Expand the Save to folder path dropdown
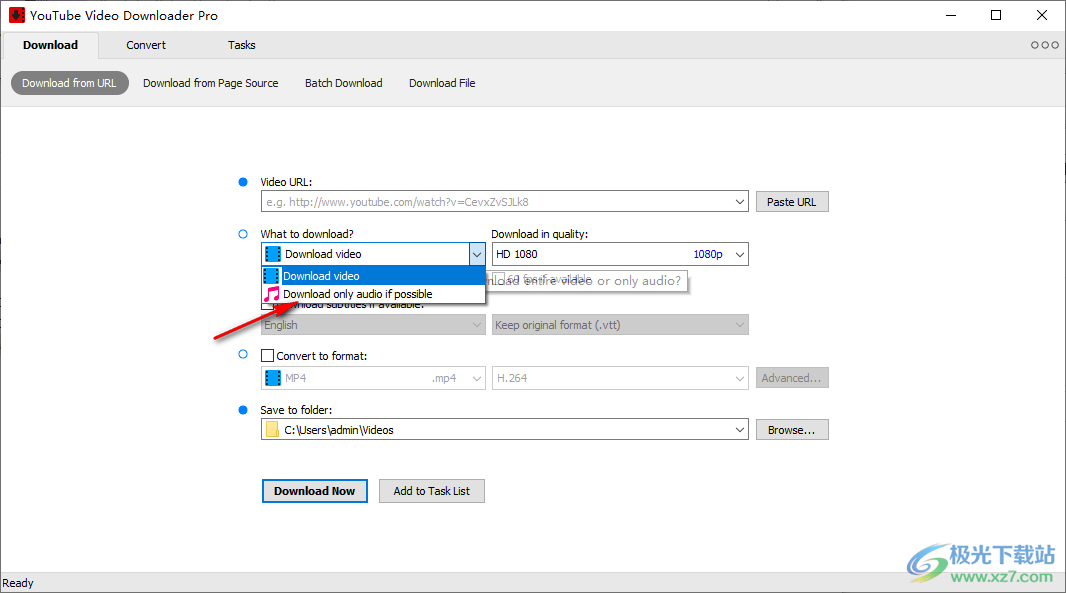This screenshot has height=593, width=1066. (740, 430)
